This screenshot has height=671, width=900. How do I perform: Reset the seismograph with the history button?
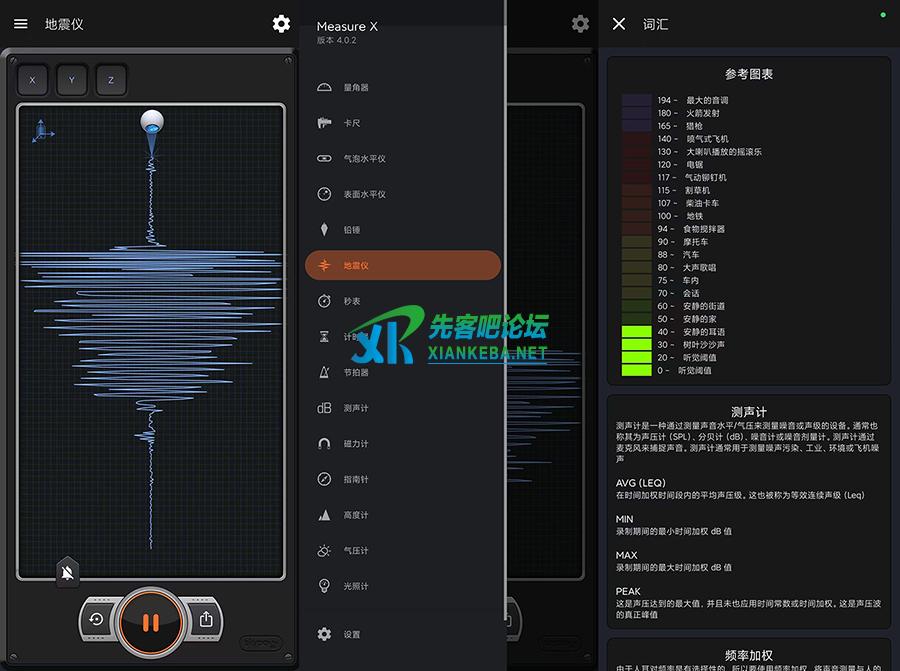coord(96,619)
